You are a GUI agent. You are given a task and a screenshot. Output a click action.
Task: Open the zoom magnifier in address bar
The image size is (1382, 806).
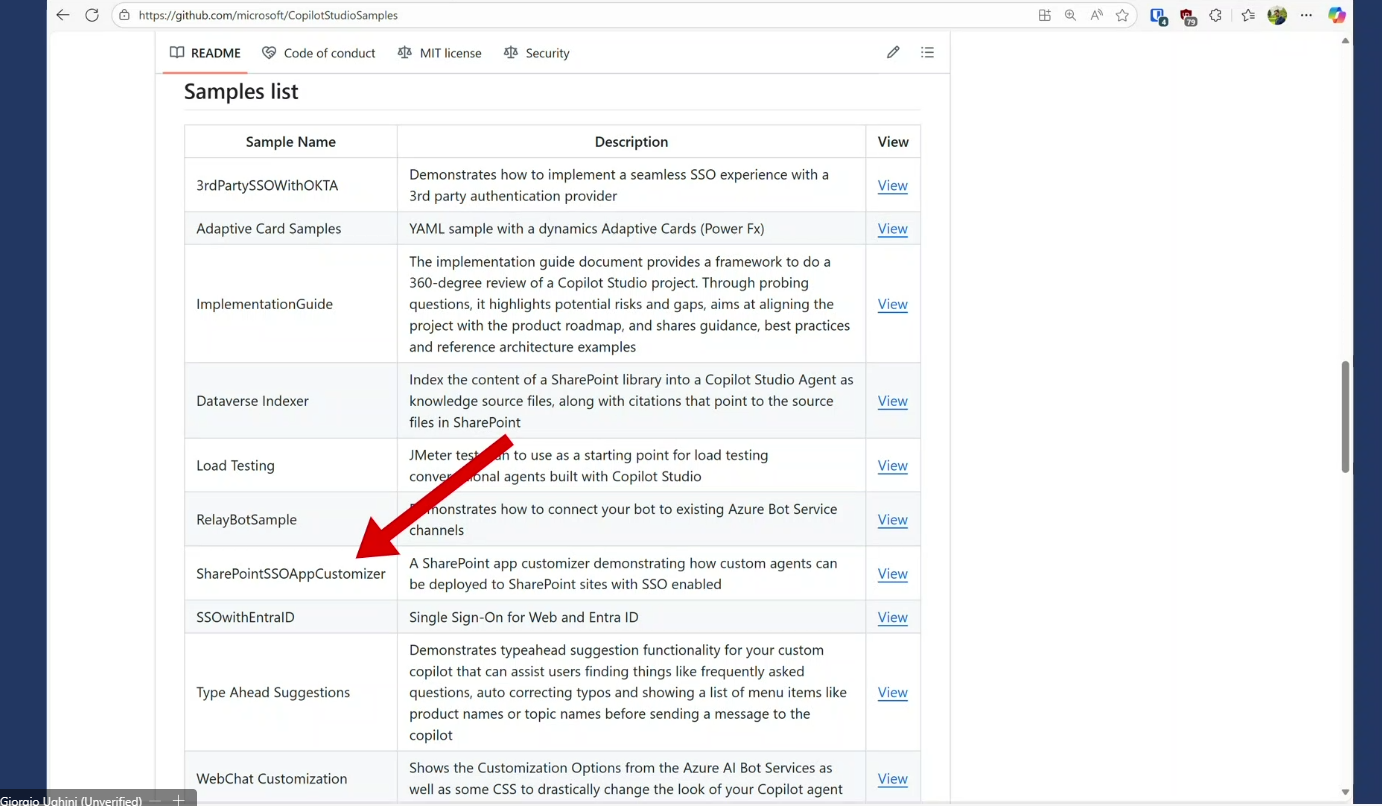coord(1070,15)
